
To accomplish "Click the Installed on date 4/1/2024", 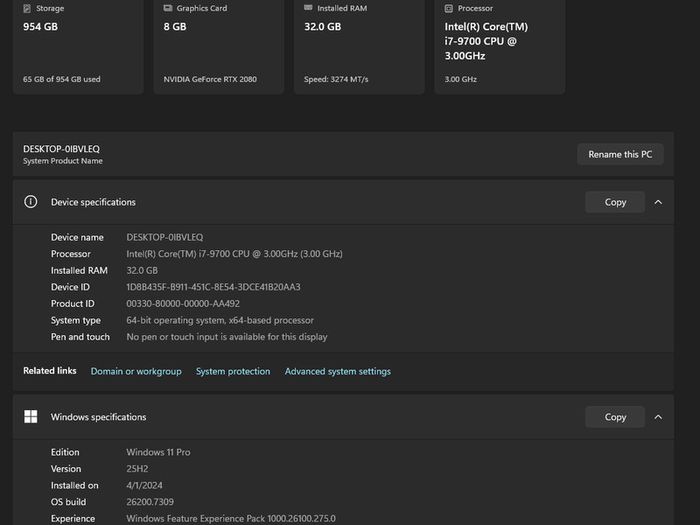I will (x=145, y=485).
